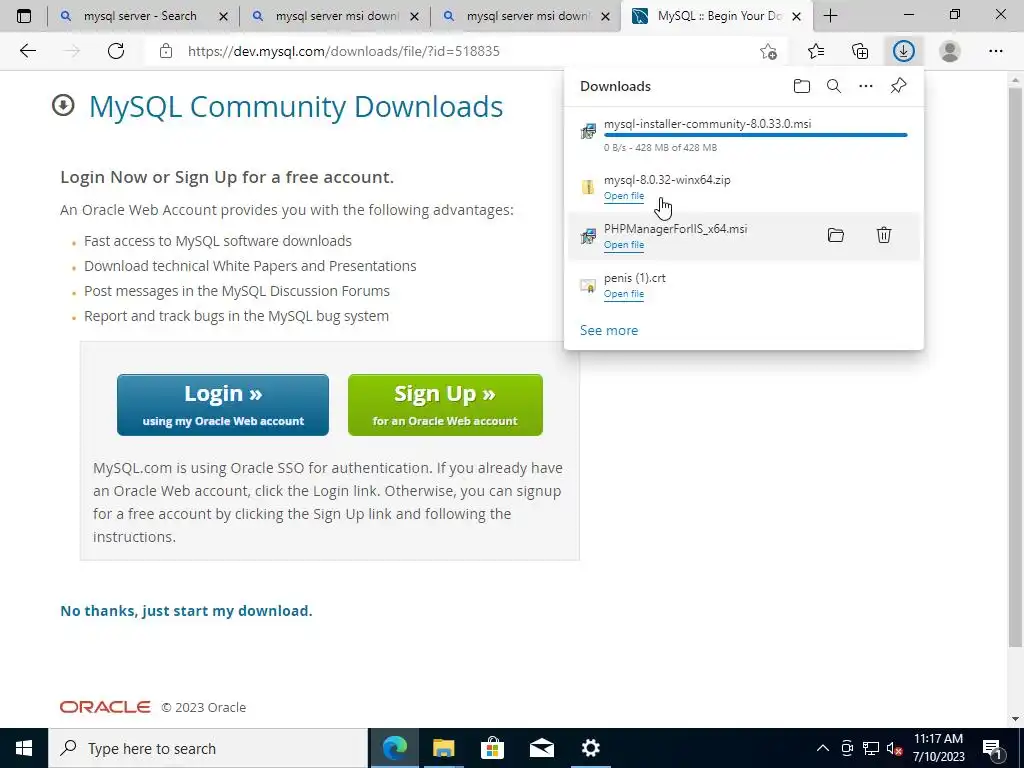View site information lock icon
The image size is (1024, 768).
166,51
